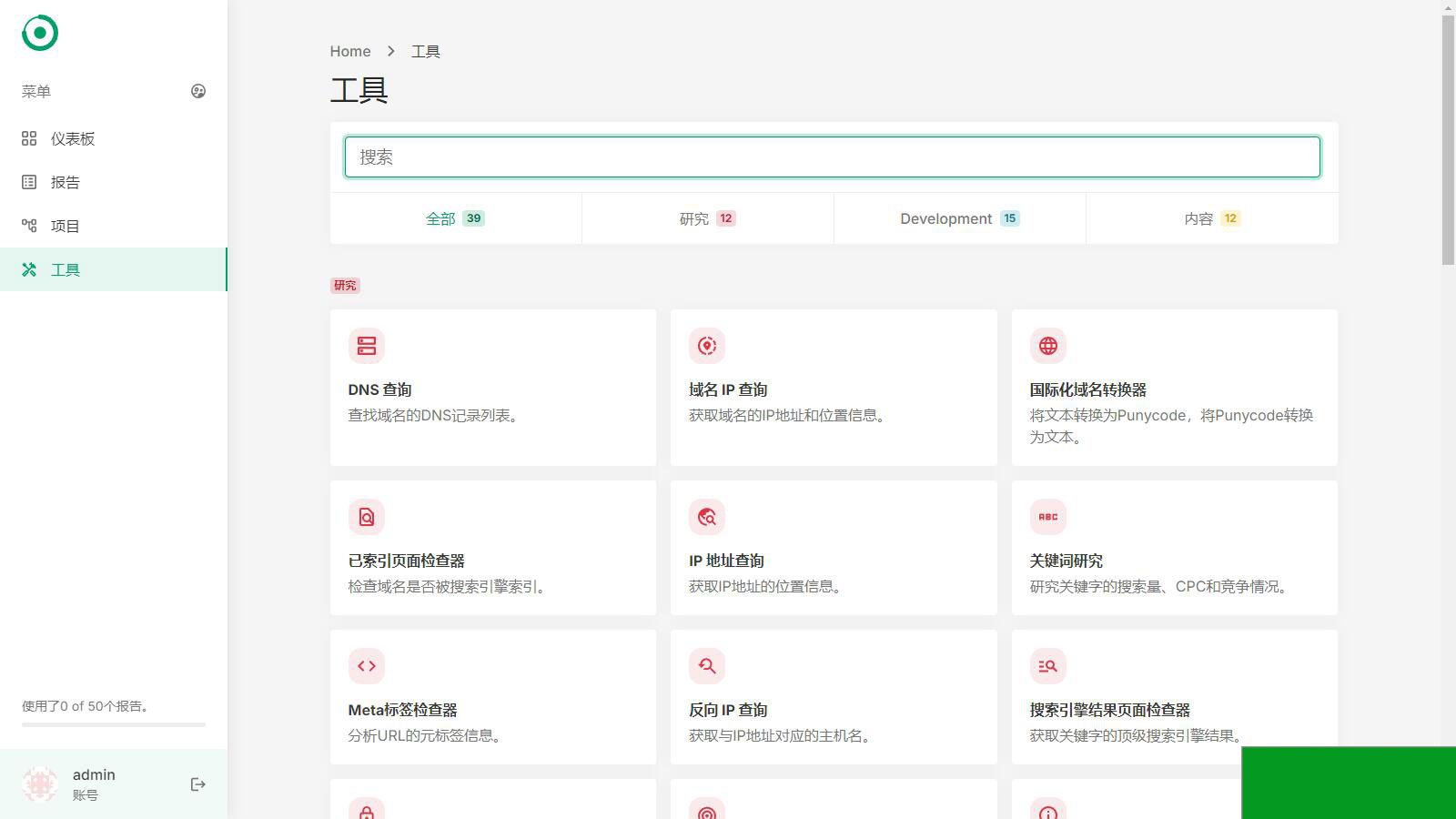Open 仪表板 in the sidebar menu
This screenshot has width=1456, height=819.
pyautogui.click(x=114, y=138)
